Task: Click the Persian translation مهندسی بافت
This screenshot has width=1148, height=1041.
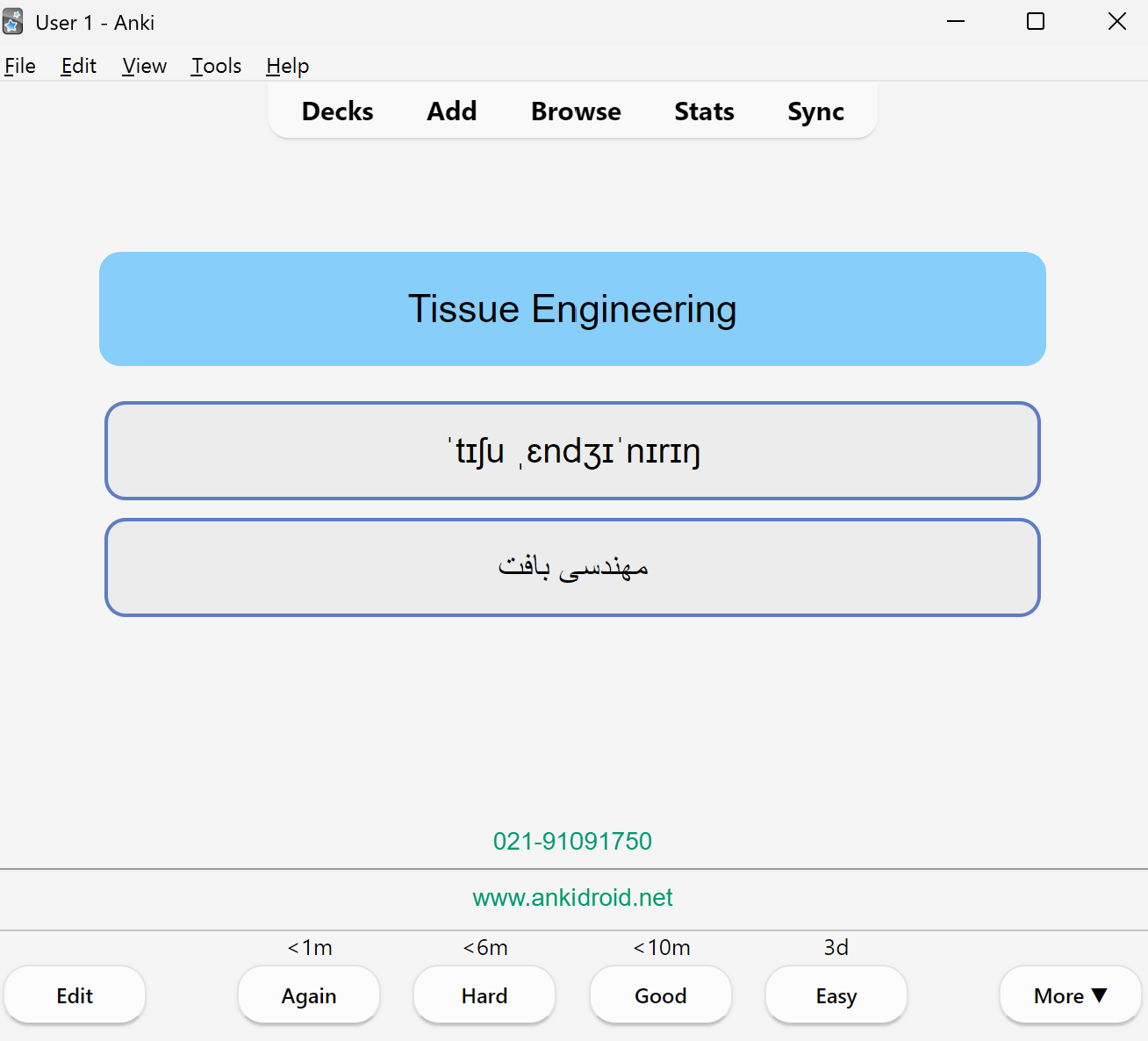Action: (573, 566)
